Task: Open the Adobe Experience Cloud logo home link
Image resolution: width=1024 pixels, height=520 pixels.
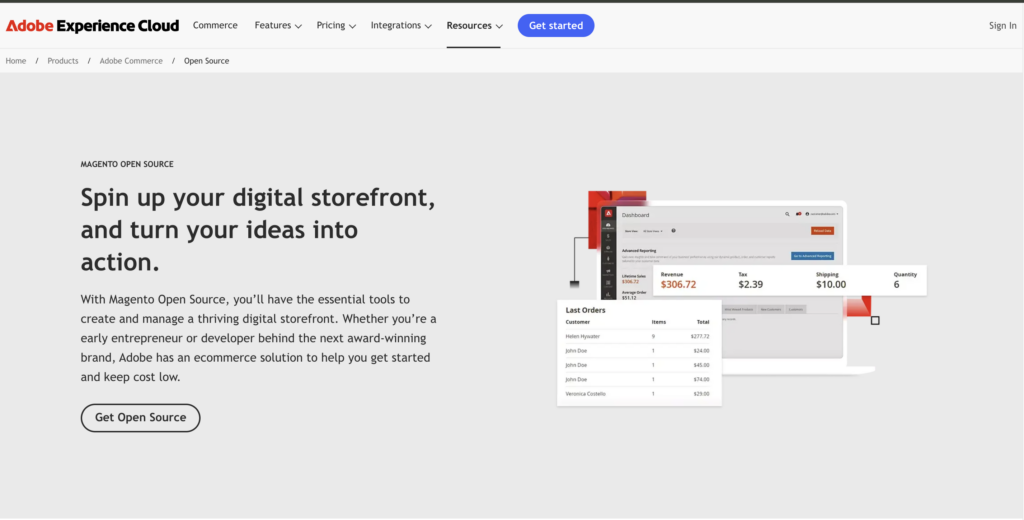Action: 92,25
